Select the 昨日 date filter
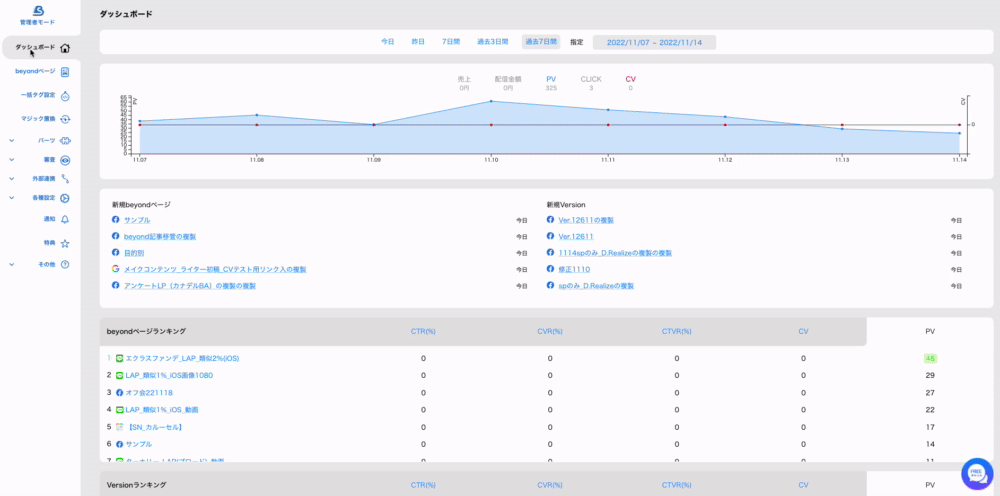Viewport: 1000px width, 496px height. (418, 42)
